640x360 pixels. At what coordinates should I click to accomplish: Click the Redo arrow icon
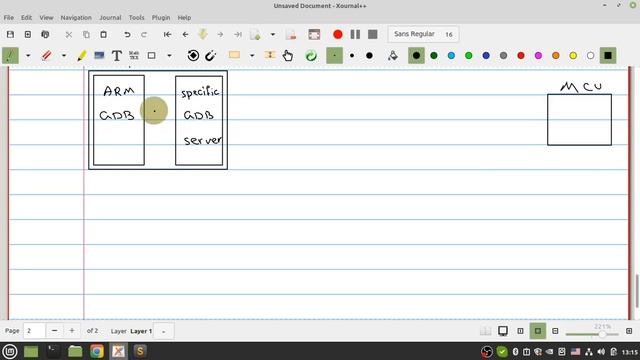tap(144, 35)
